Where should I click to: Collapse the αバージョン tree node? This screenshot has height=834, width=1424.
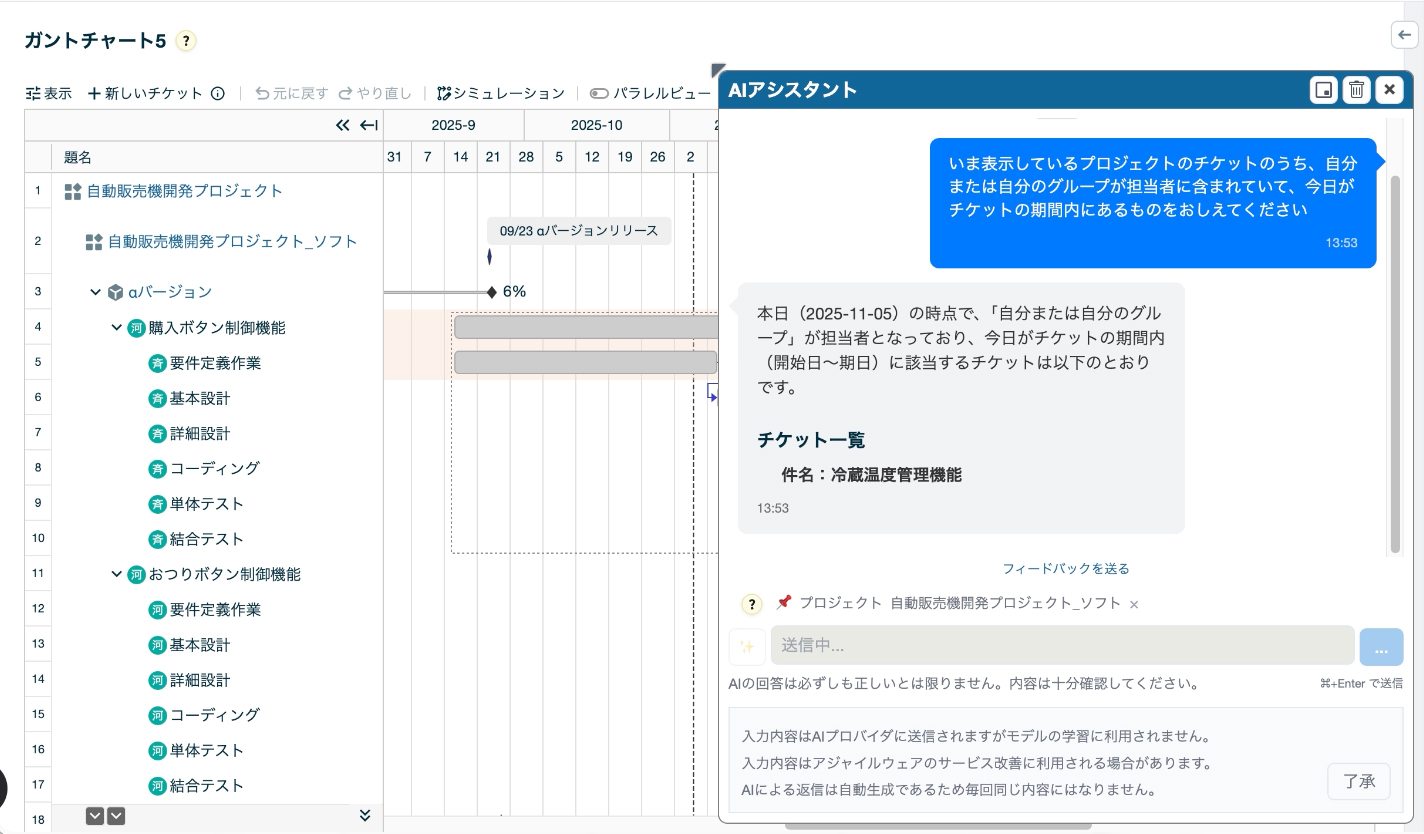tap(96, 292)
